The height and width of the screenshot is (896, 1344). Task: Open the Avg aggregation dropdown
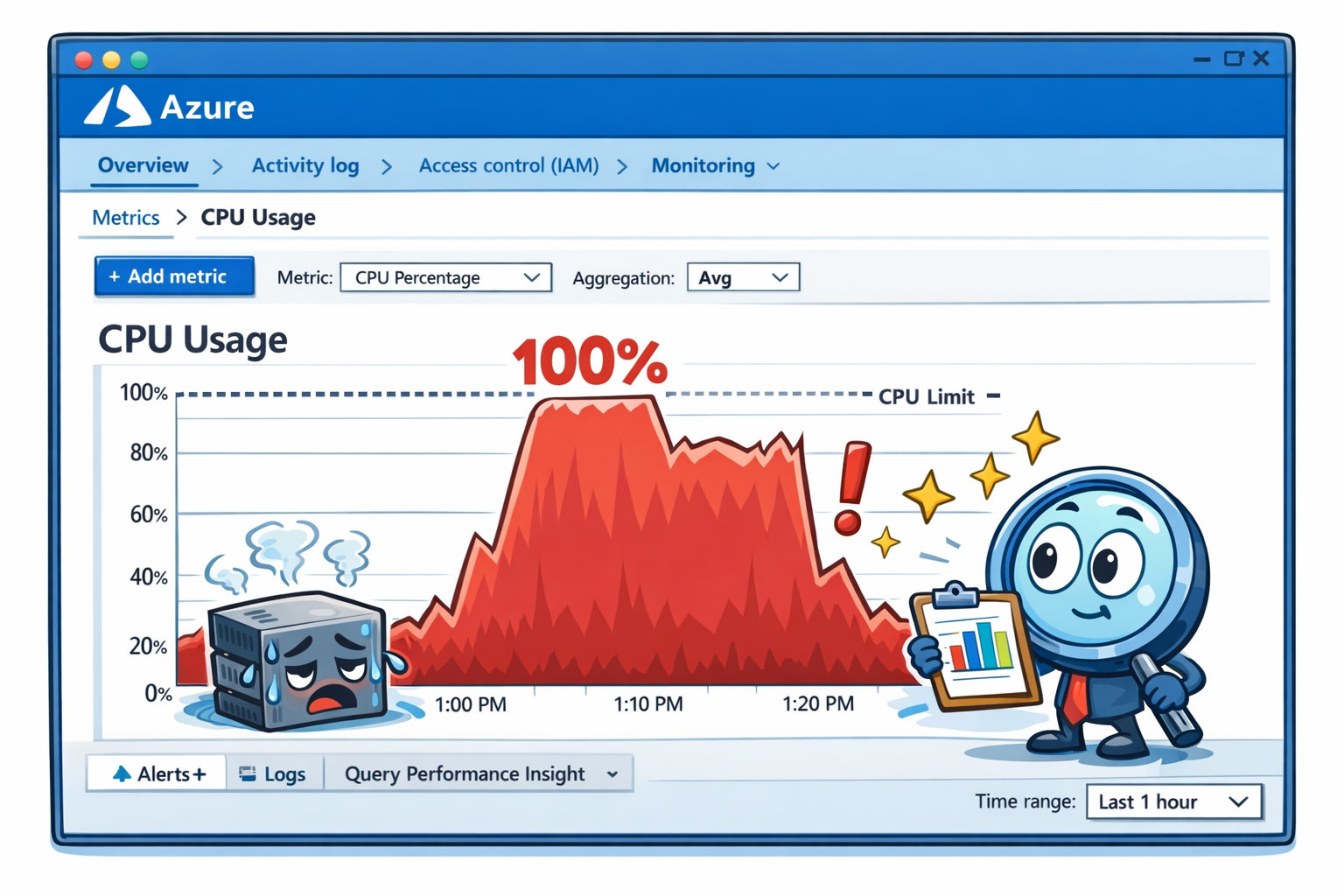tap(743, 277)
